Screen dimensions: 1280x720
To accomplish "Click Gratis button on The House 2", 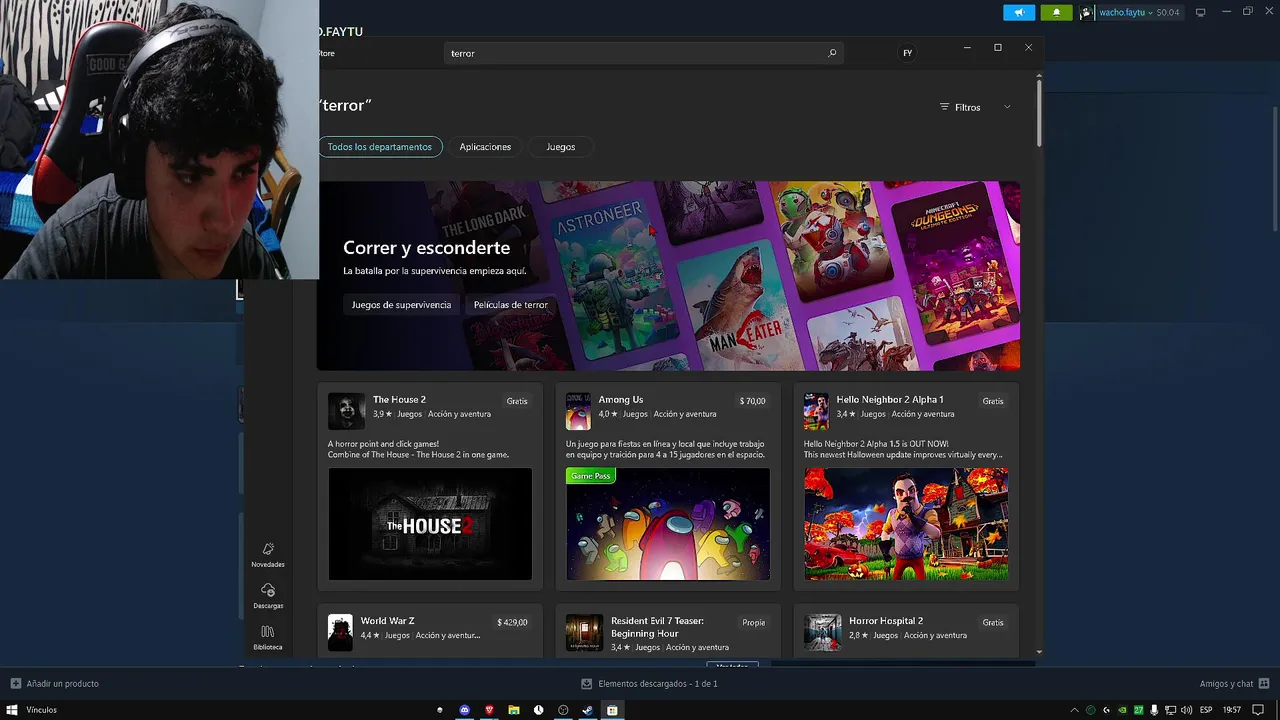I will (x=517, y=401).
